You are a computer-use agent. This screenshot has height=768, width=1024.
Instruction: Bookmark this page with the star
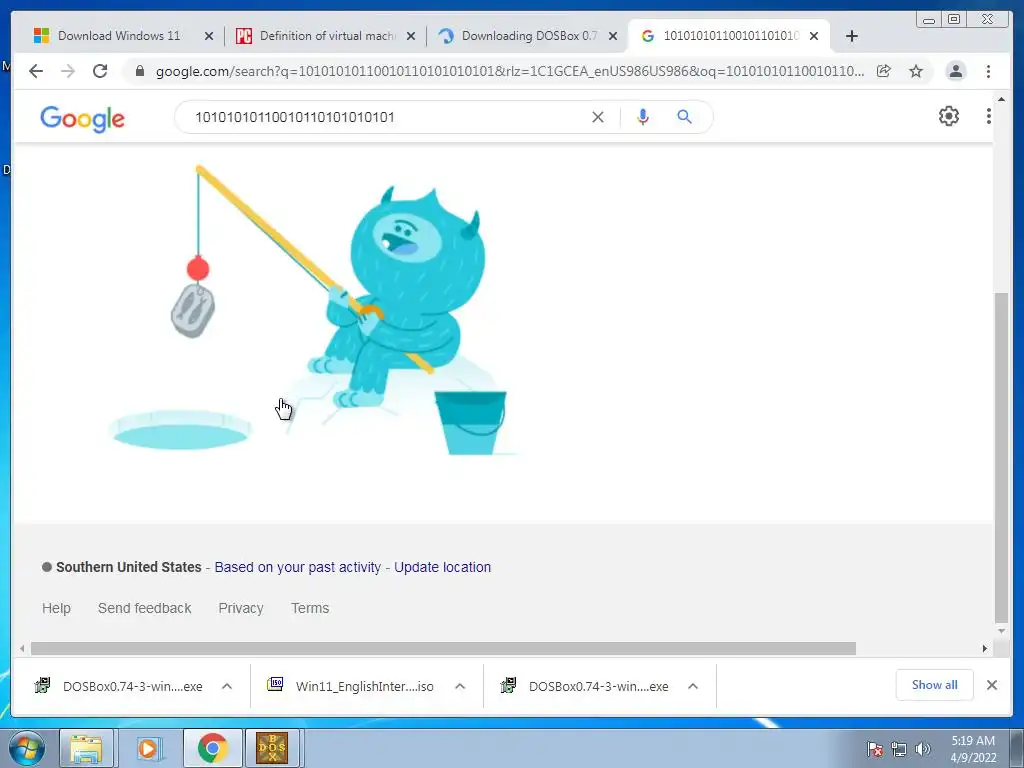tap(916, 71)
